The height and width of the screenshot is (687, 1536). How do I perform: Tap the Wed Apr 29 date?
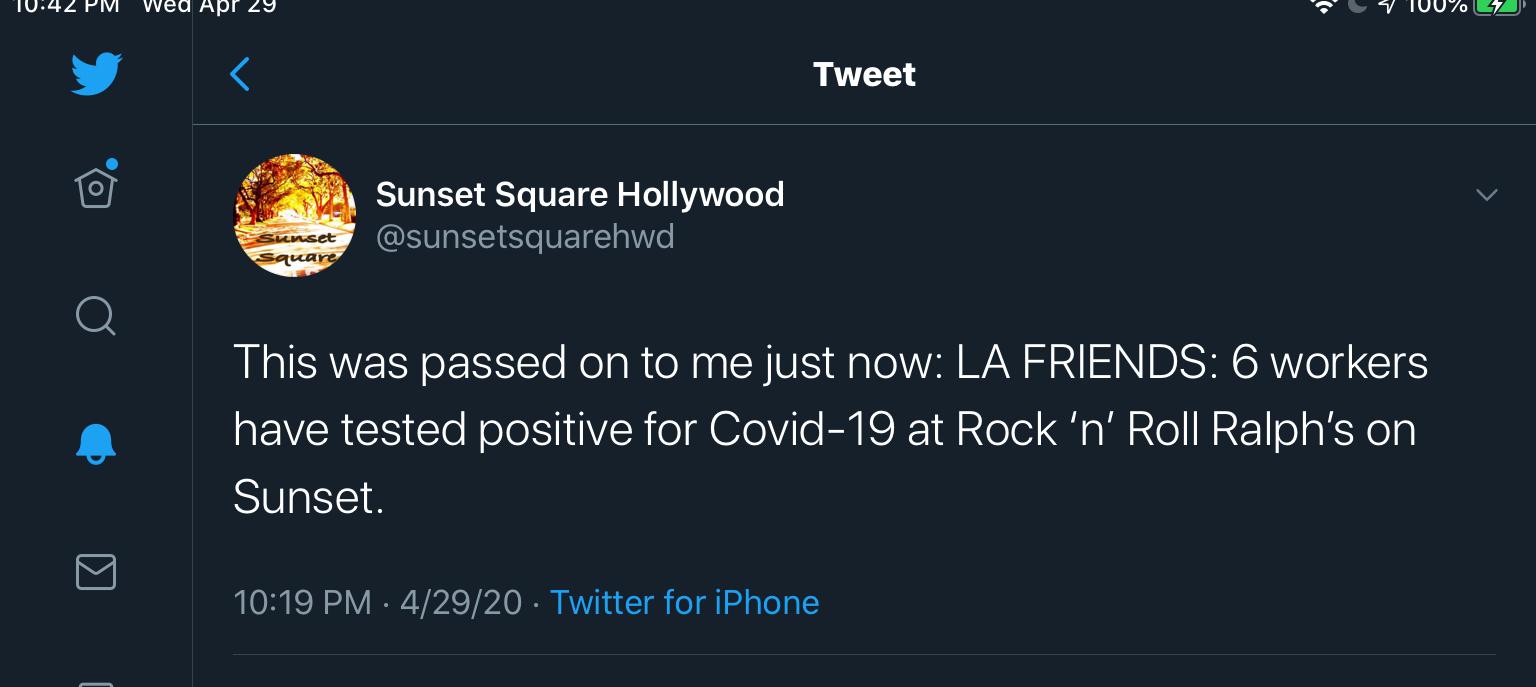coord(209,6)
